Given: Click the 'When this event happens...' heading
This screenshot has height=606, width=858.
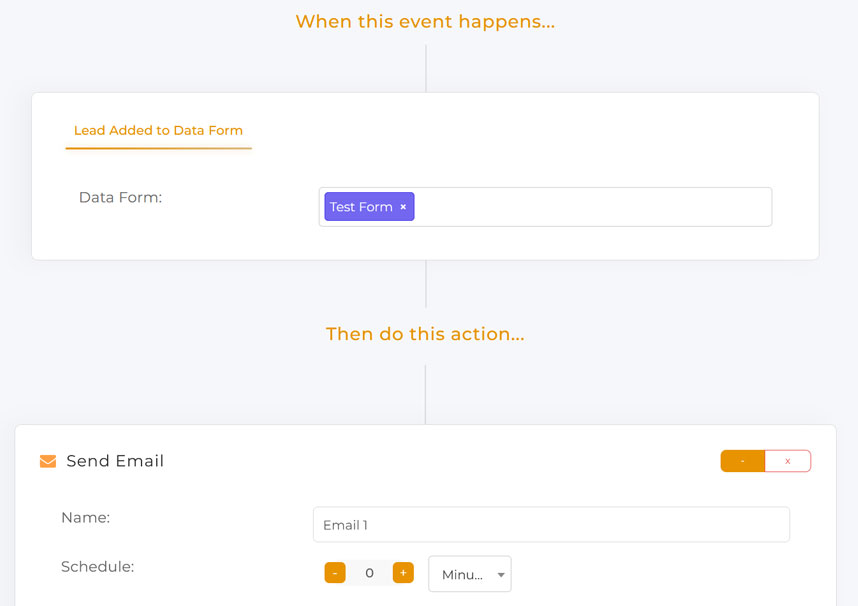Looking at the screenshot, I should 425,22.
